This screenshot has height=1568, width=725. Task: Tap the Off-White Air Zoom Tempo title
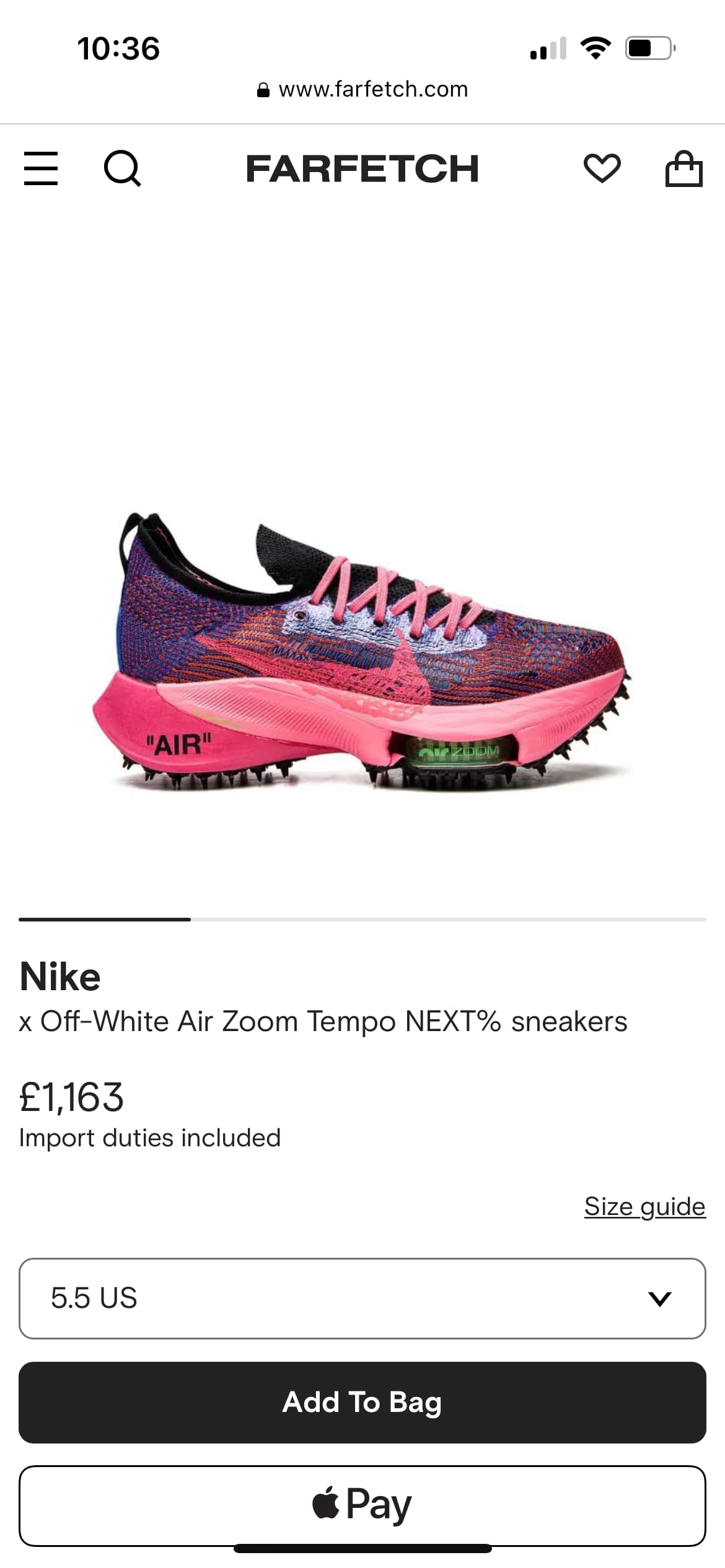323,1022
